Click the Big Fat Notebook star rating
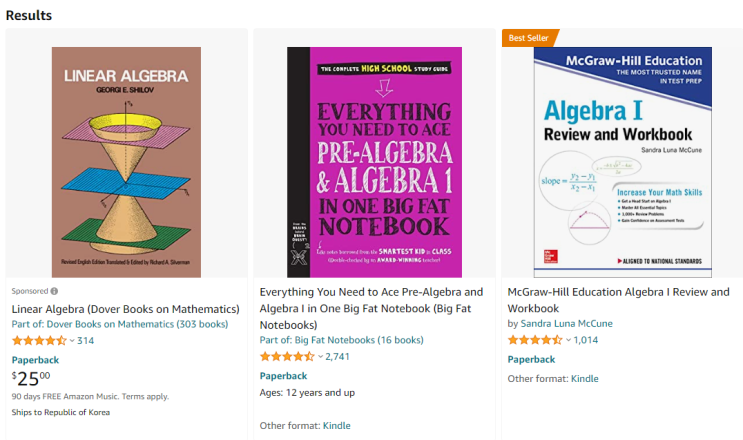 [x=287, y=357]
